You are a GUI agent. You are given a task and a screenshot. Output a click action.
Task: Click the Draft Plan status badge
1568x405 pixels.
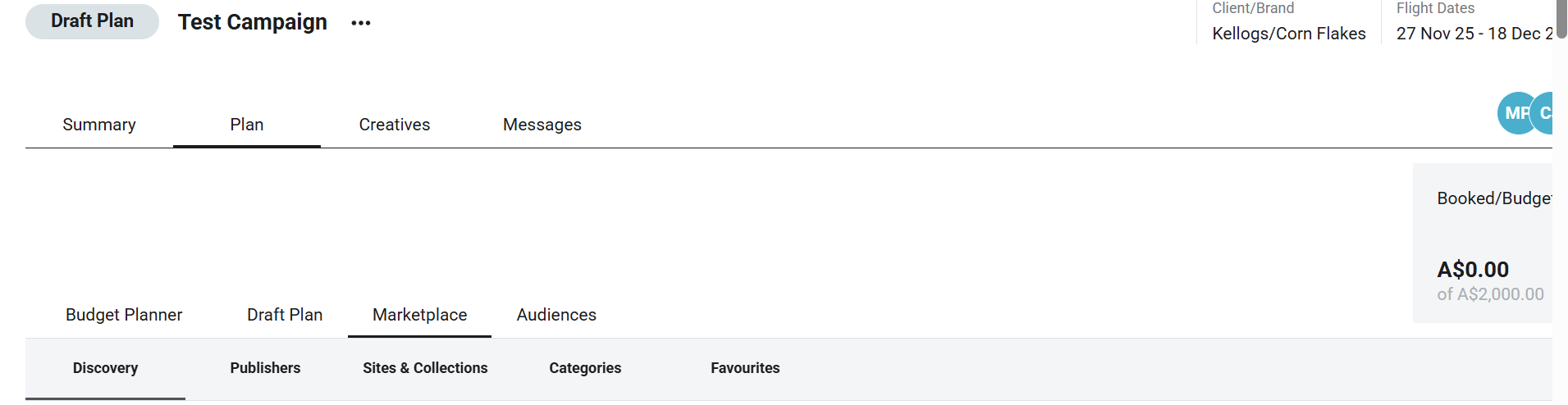pos(92,21)
